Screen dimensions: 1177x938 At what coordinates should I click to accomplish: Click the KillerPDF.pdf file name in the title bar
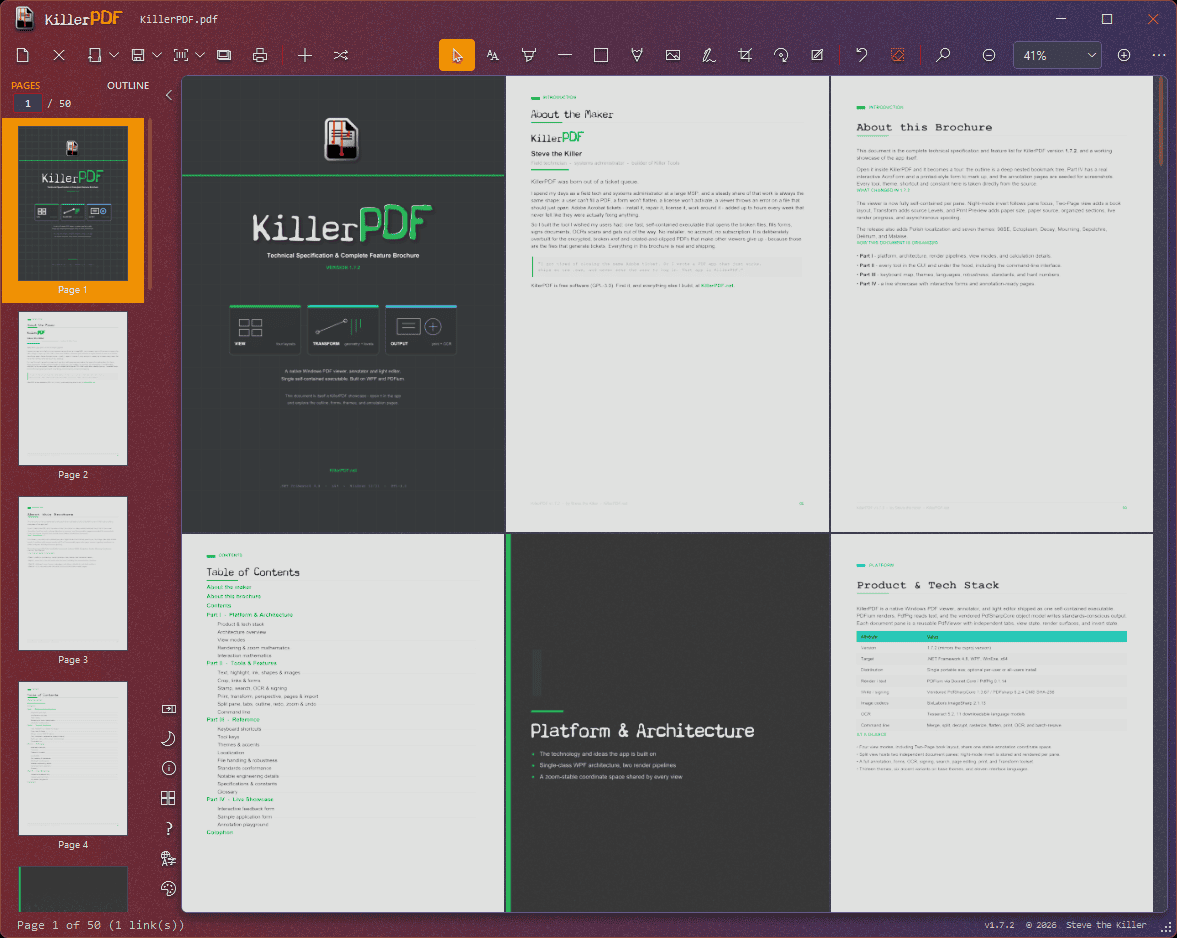point(179,20)
